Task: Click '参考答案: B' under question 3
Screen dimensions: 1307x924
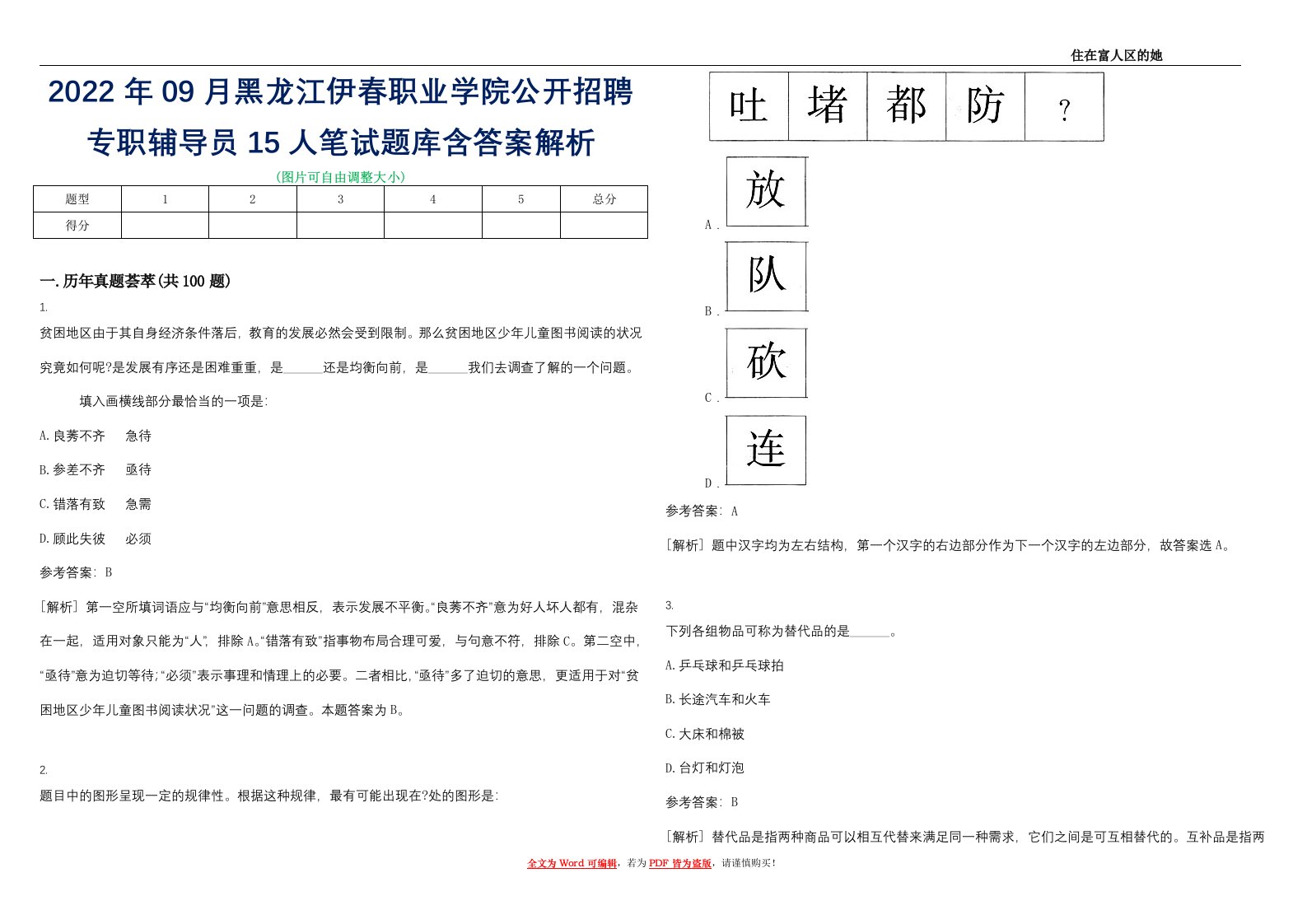Action: [702, 802]
